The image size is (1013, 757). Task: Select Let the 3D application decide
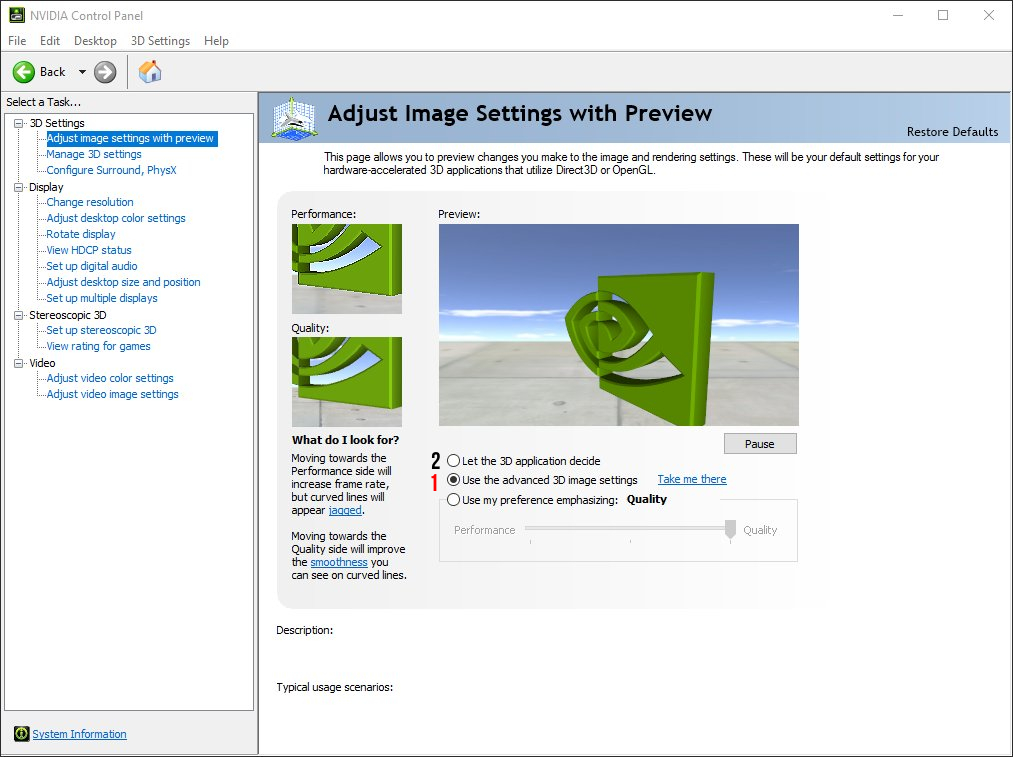pyautogui.click(x=454, y=461)
